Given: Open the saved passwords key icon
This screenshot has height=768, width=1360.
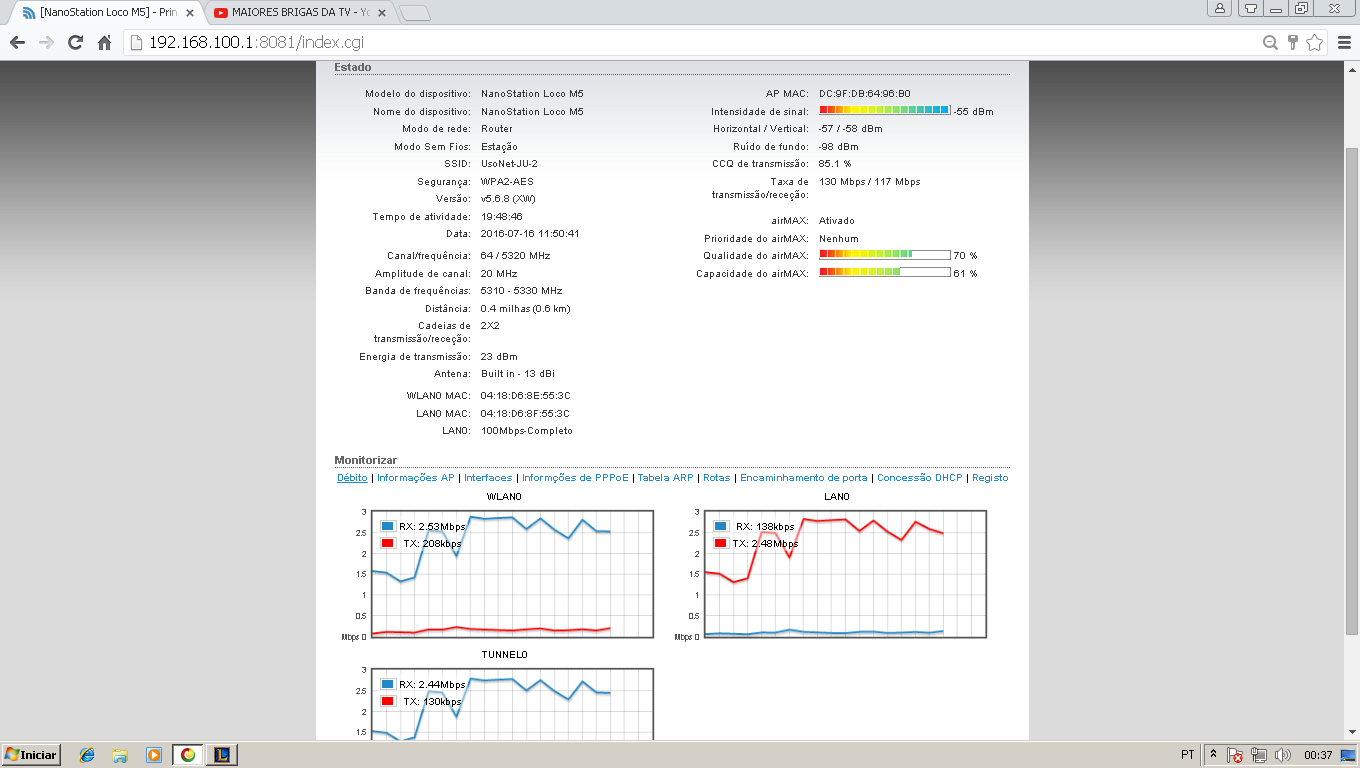Looking at the screenshot, I should (1292, 43).
